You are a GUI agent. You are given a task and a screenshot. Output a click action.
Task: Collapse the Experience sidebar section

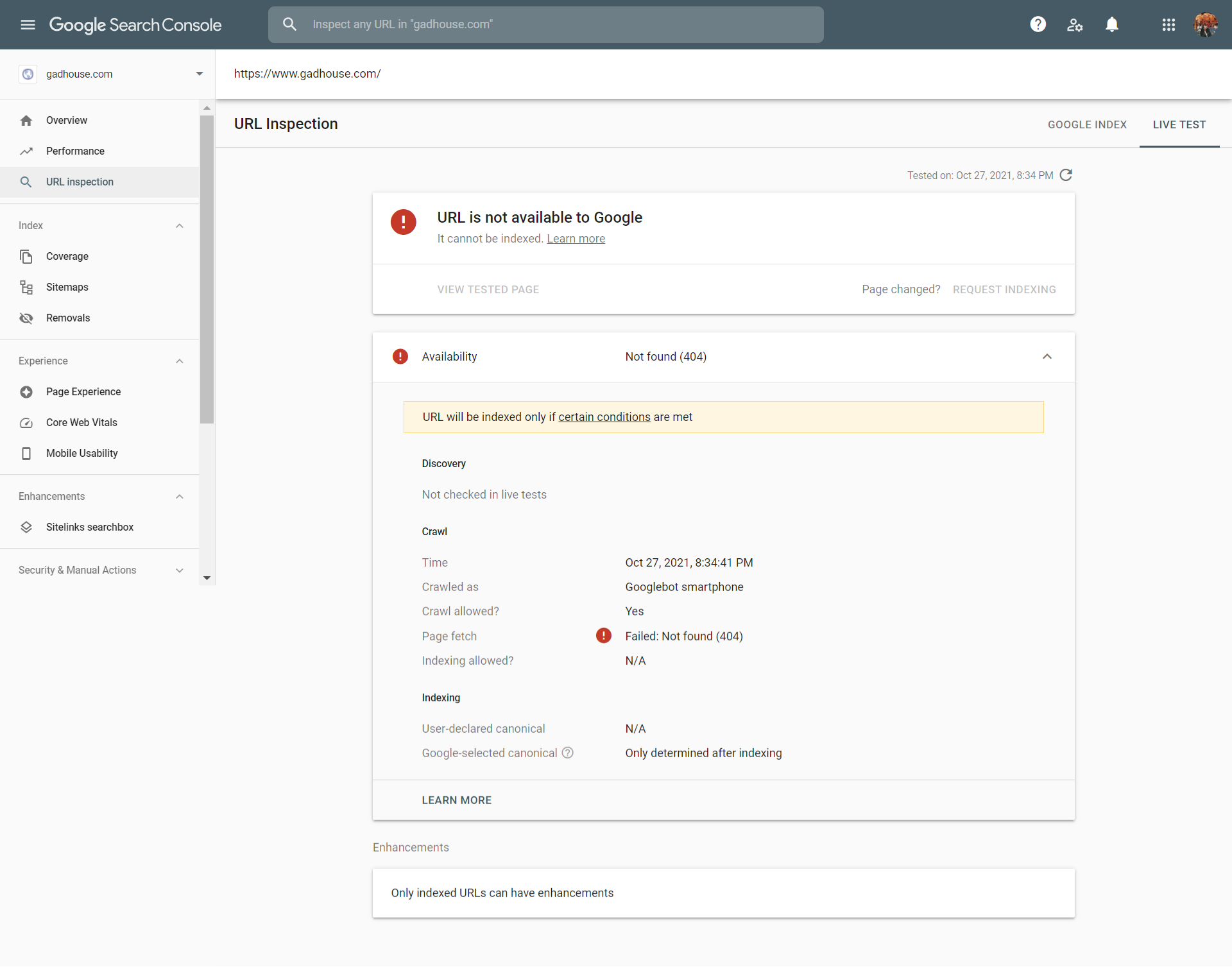tap(180, 361)
